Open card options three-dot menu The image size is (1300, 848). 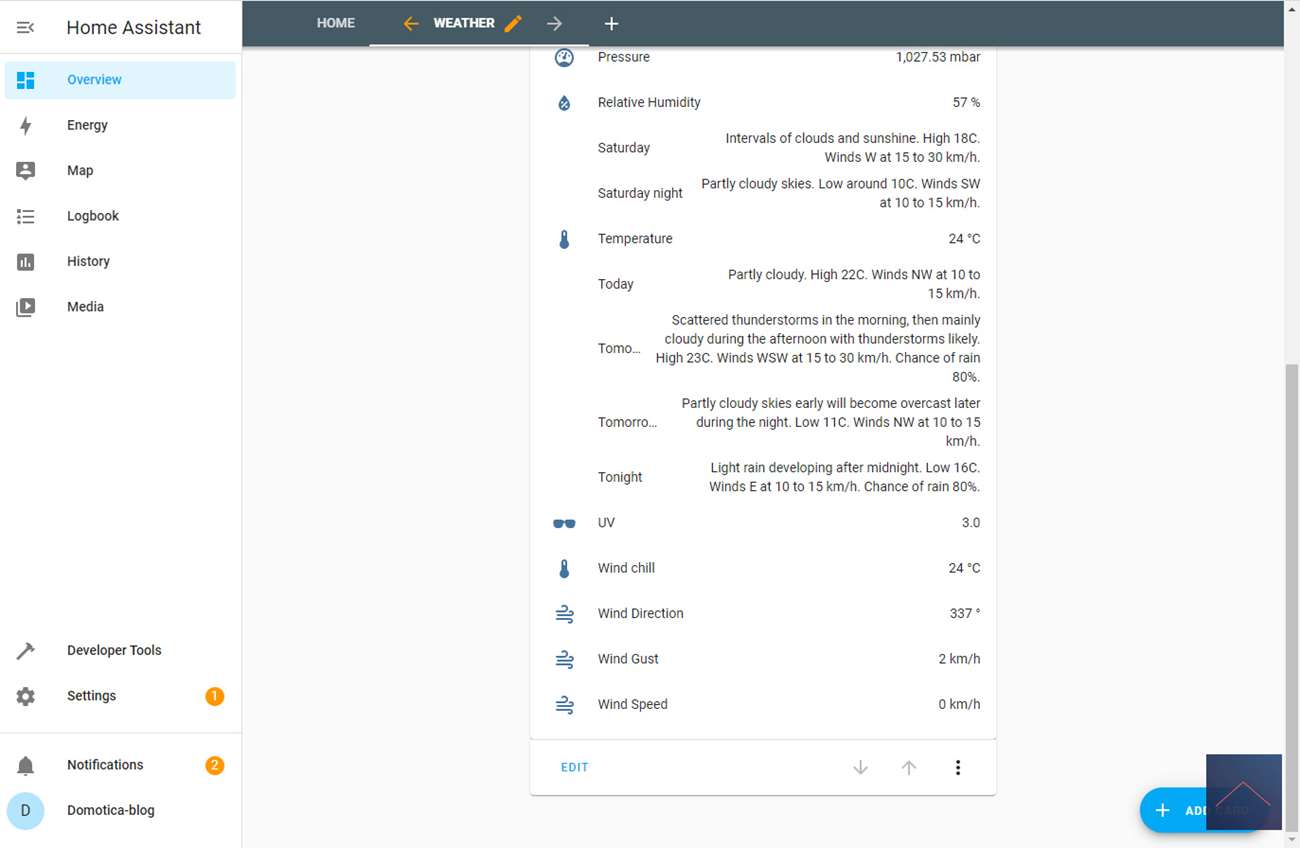pyautogui.click(x=957, y=767)
